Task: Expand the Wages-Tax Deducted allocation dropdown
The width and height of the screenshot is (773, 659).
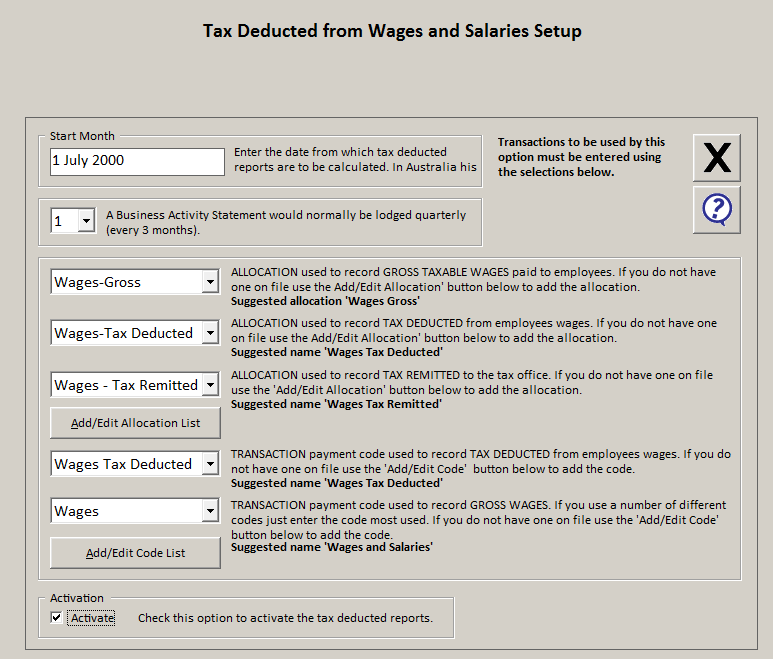Action: [211, 333]
